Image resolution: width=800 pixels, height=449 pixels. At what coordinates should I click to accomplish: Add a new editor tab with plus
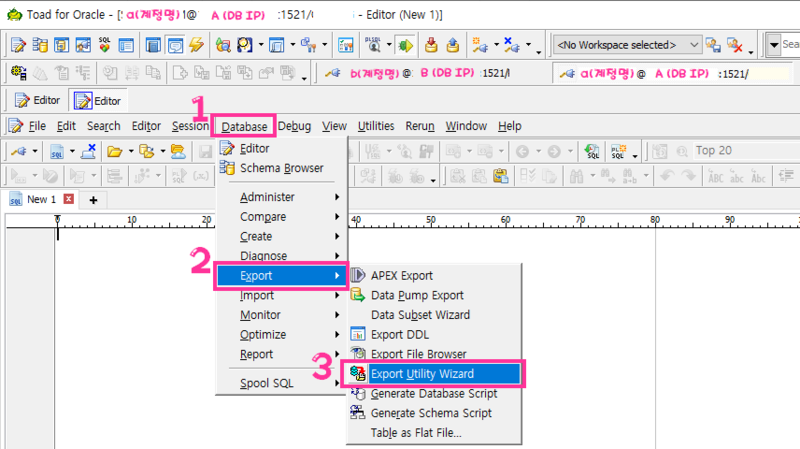point(93,200)
